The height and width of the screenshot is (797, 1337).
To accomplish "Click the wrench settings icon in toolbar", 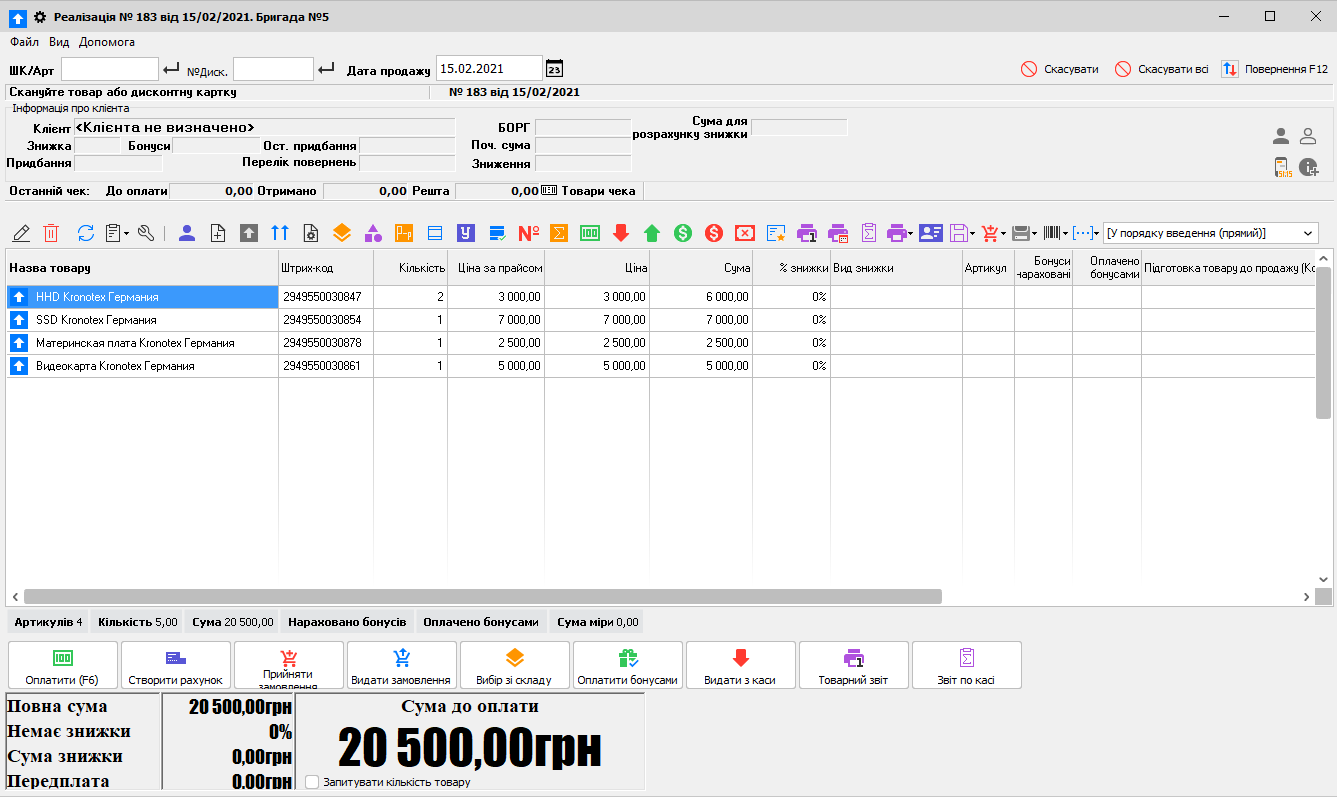I will point(146,233).
